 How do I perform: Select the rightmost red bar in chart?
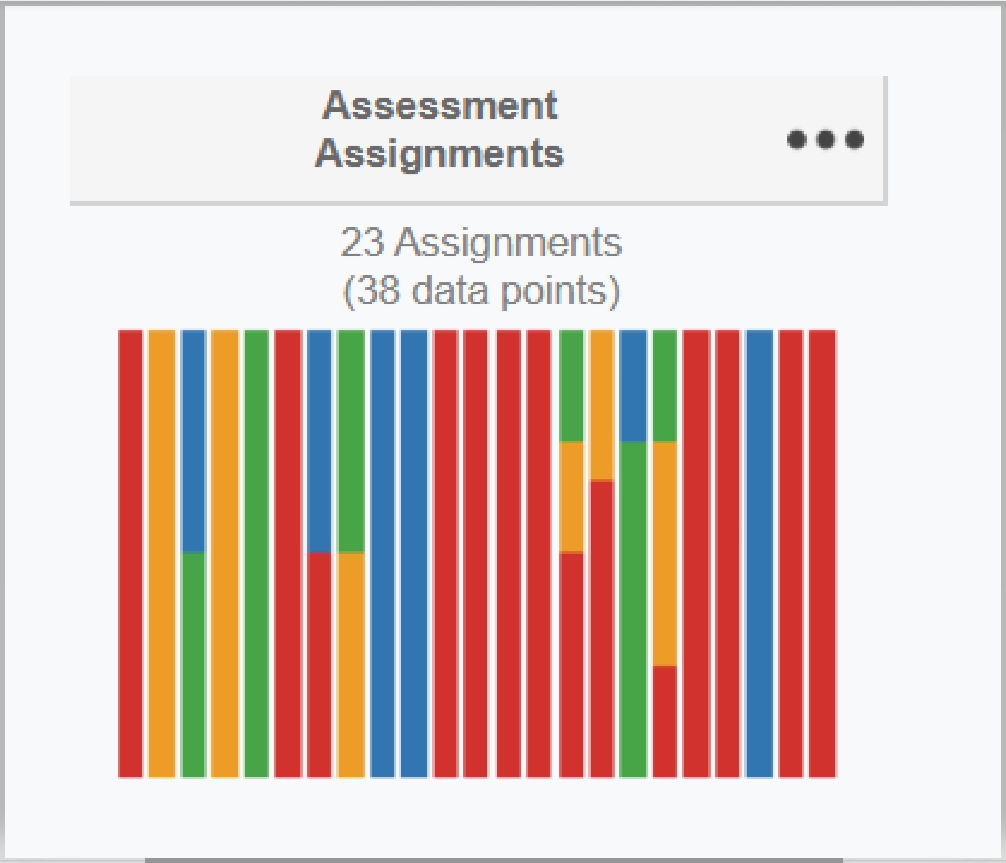point(822,553)
